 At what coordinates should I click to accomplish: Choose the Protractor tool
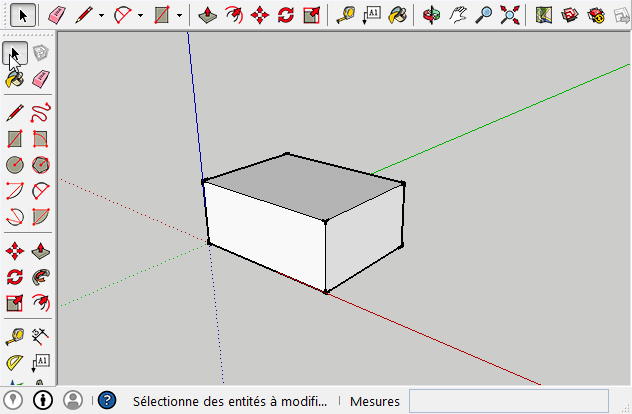click(x=15, y=362)
